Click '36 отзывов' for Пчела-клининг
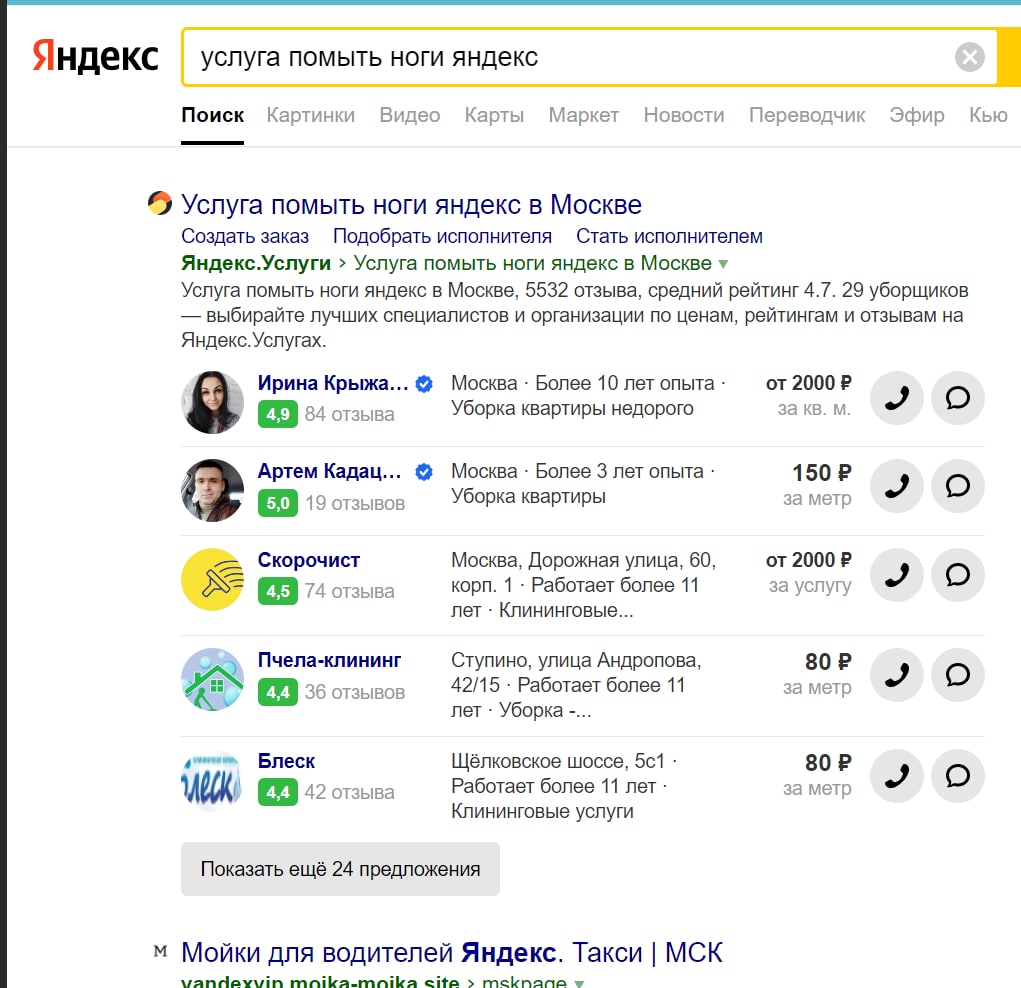The image size is (1021, 988). tap(354, 692)
